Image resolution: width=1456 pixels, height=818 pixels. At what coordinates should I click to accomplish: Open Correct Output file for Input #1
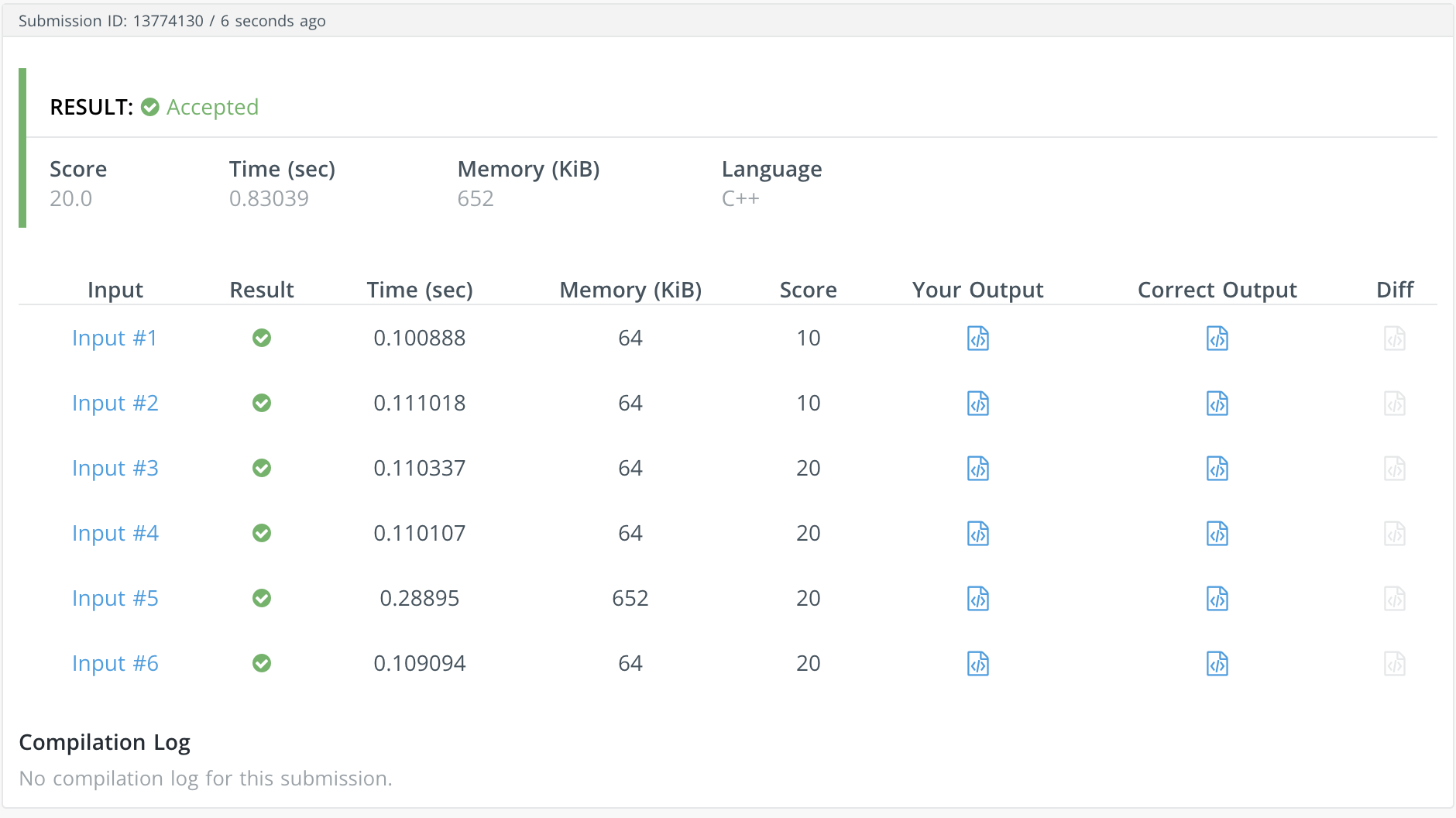click(x=1217, y=339)
